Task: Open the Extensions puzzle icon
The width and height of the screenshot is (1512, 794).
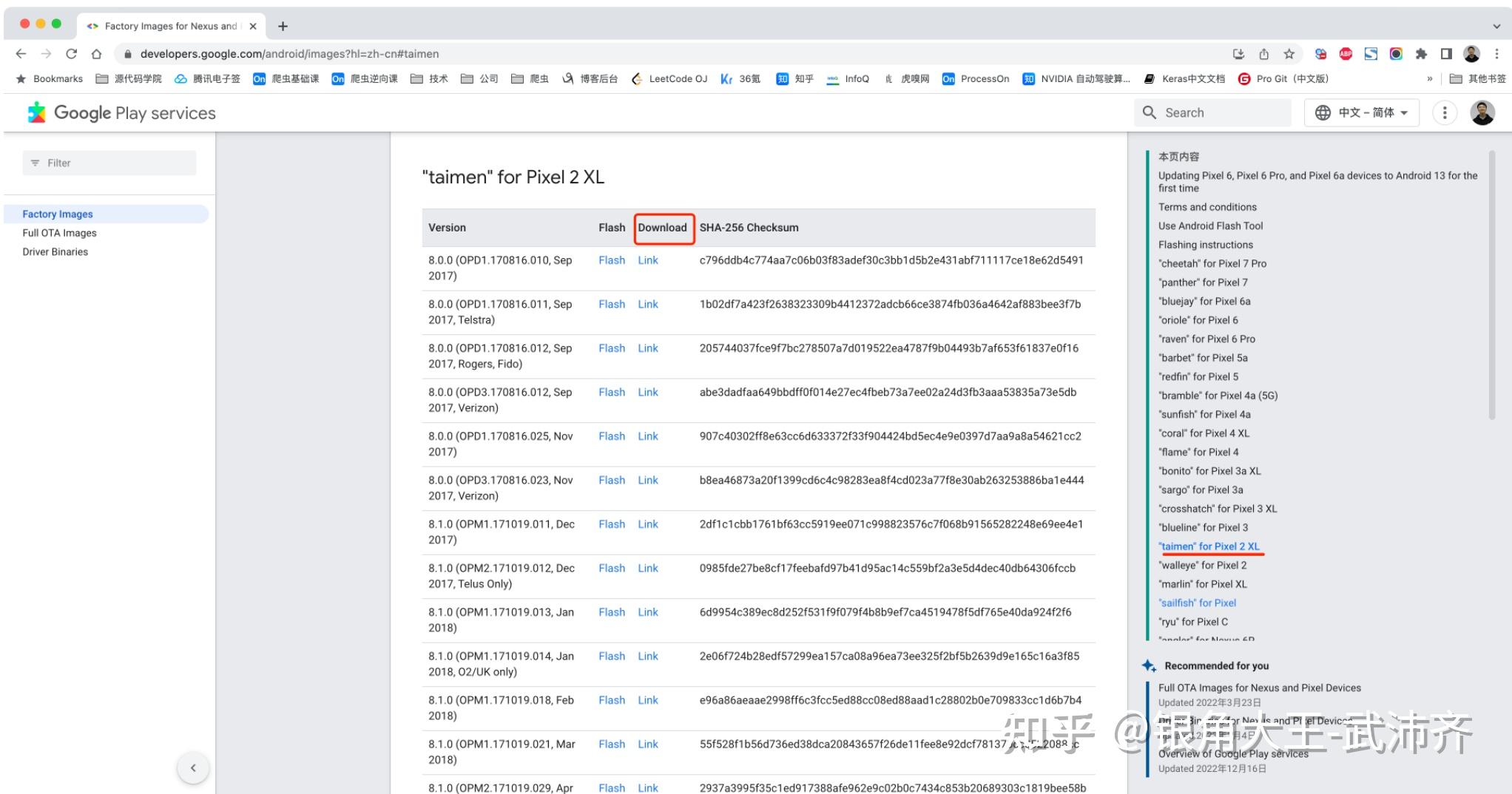Action: (1421, 54)
